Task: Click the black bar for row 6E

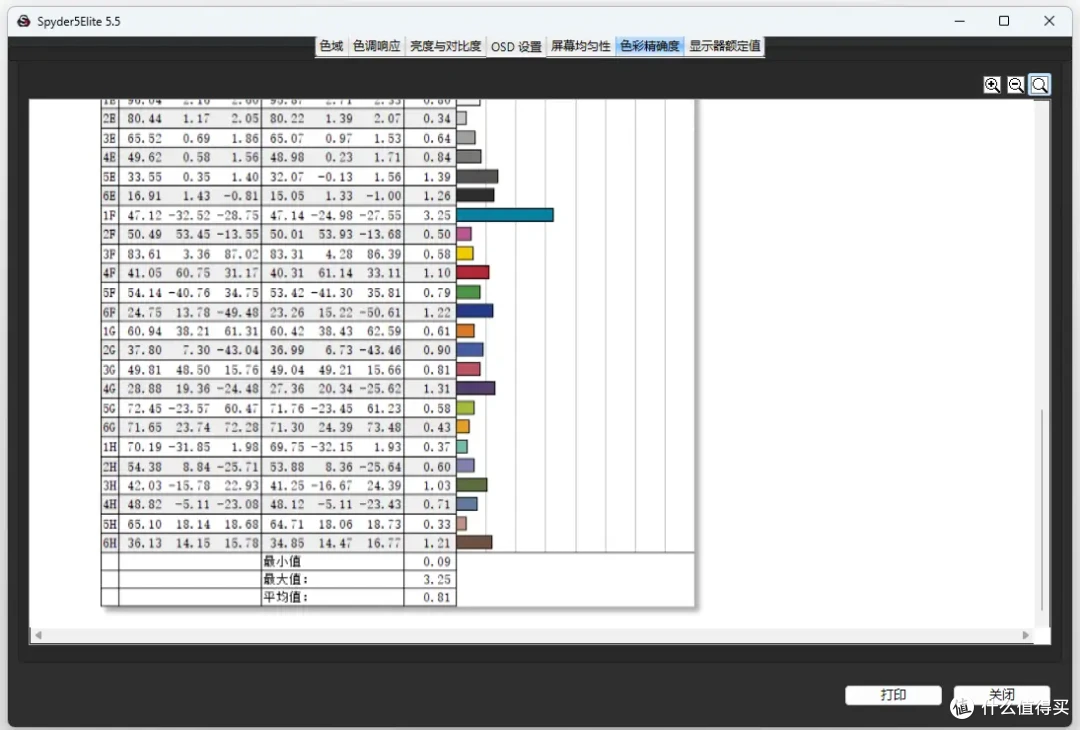Action: (x=475, y=196)
